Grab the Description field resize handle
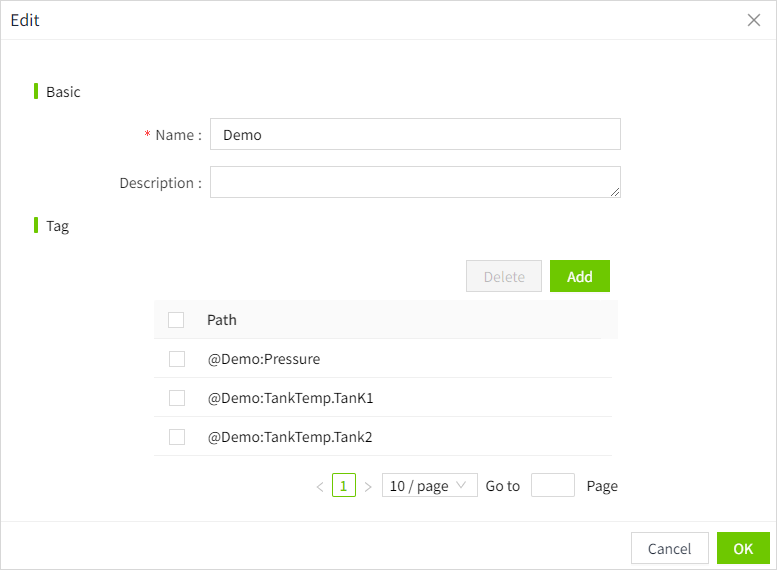Screen dimensions: 777x570 point(615,192)
